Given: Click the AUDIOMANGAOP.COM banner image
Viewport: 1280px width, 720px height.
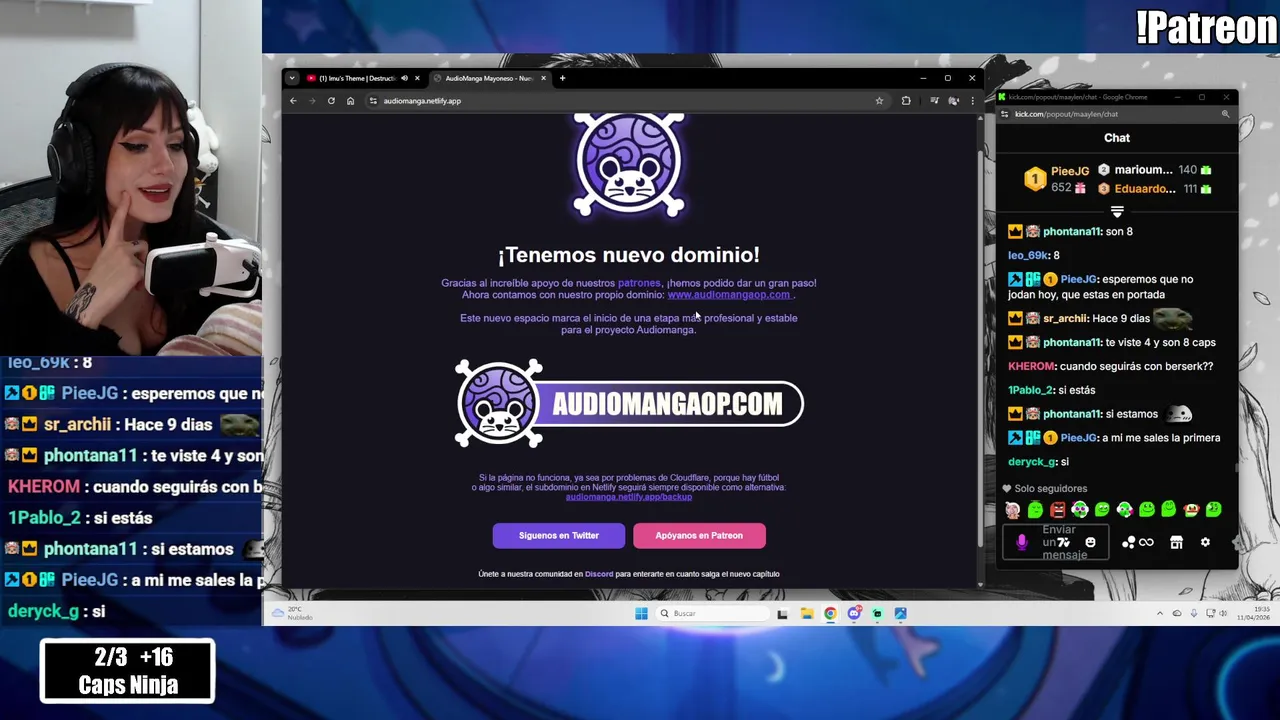Looking at the screenshot, I should (x=629, y=403).
